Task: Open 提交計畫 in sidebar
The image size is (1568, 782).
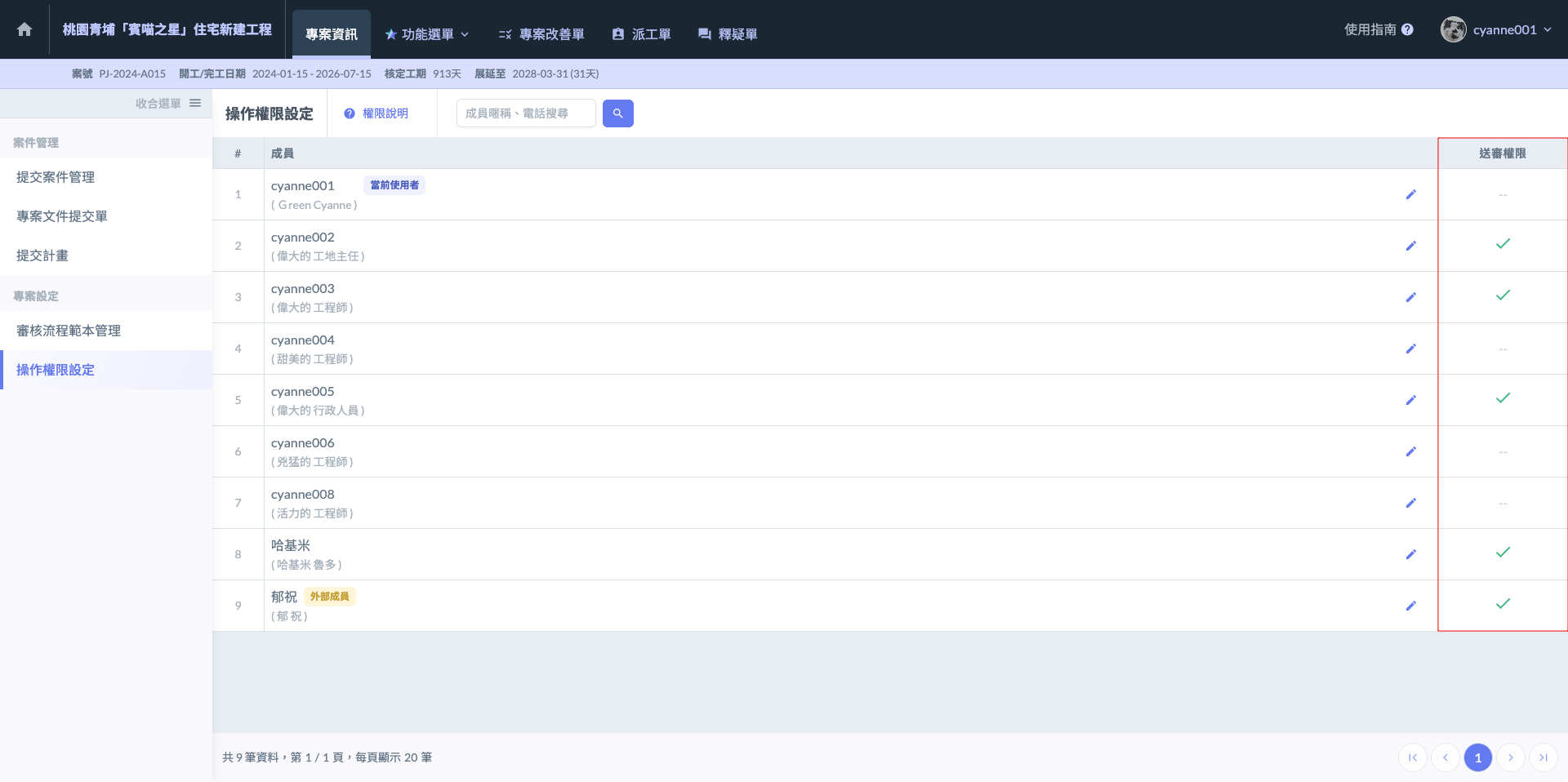Action: pos(106,255)
